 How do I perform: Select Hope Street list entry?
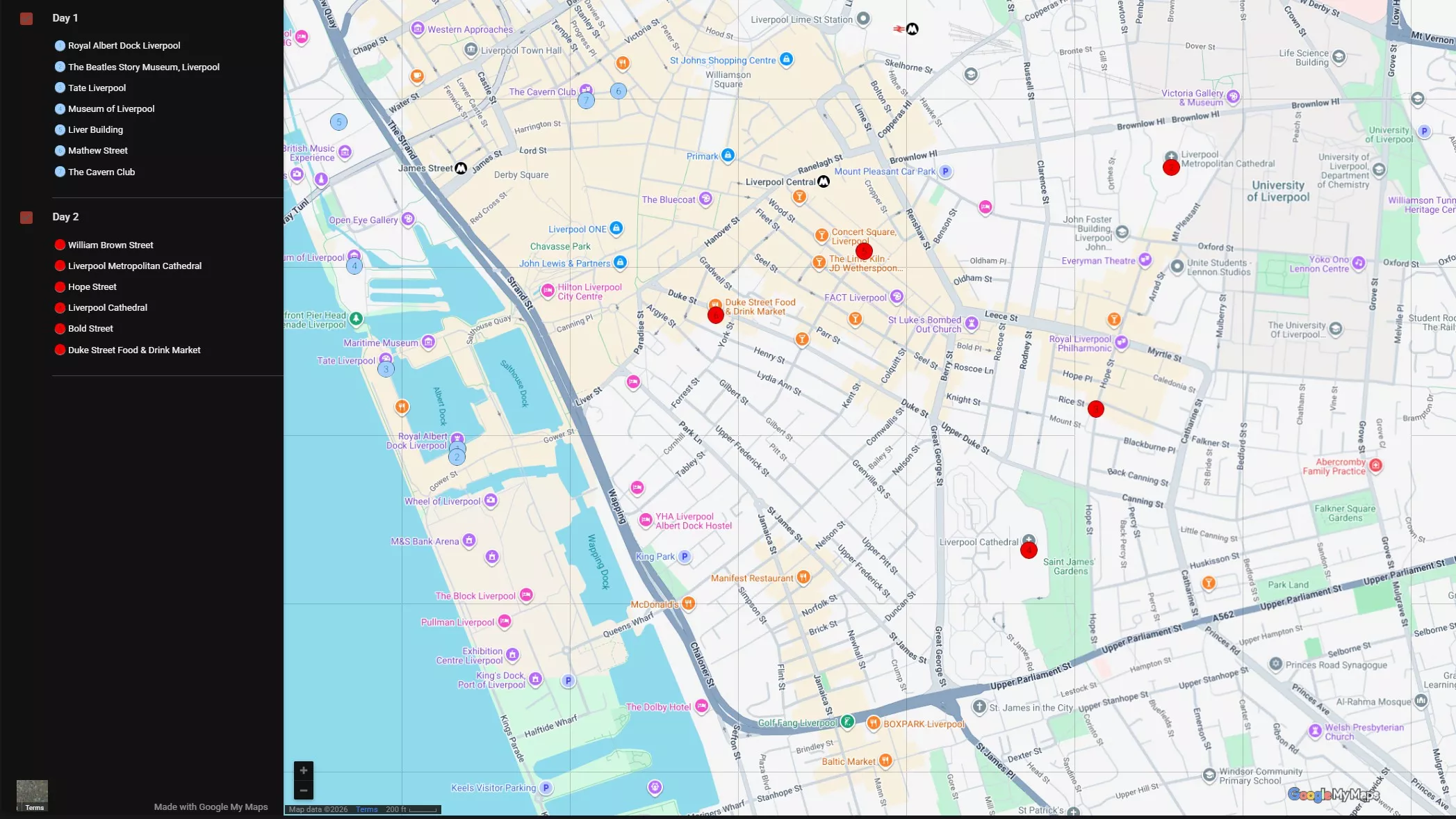92,287
